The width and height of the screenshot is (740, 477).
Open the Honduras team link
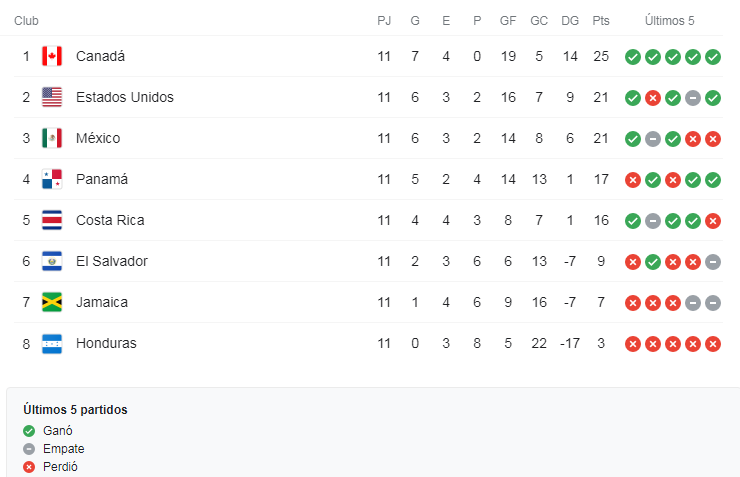(x=106, y=343)
